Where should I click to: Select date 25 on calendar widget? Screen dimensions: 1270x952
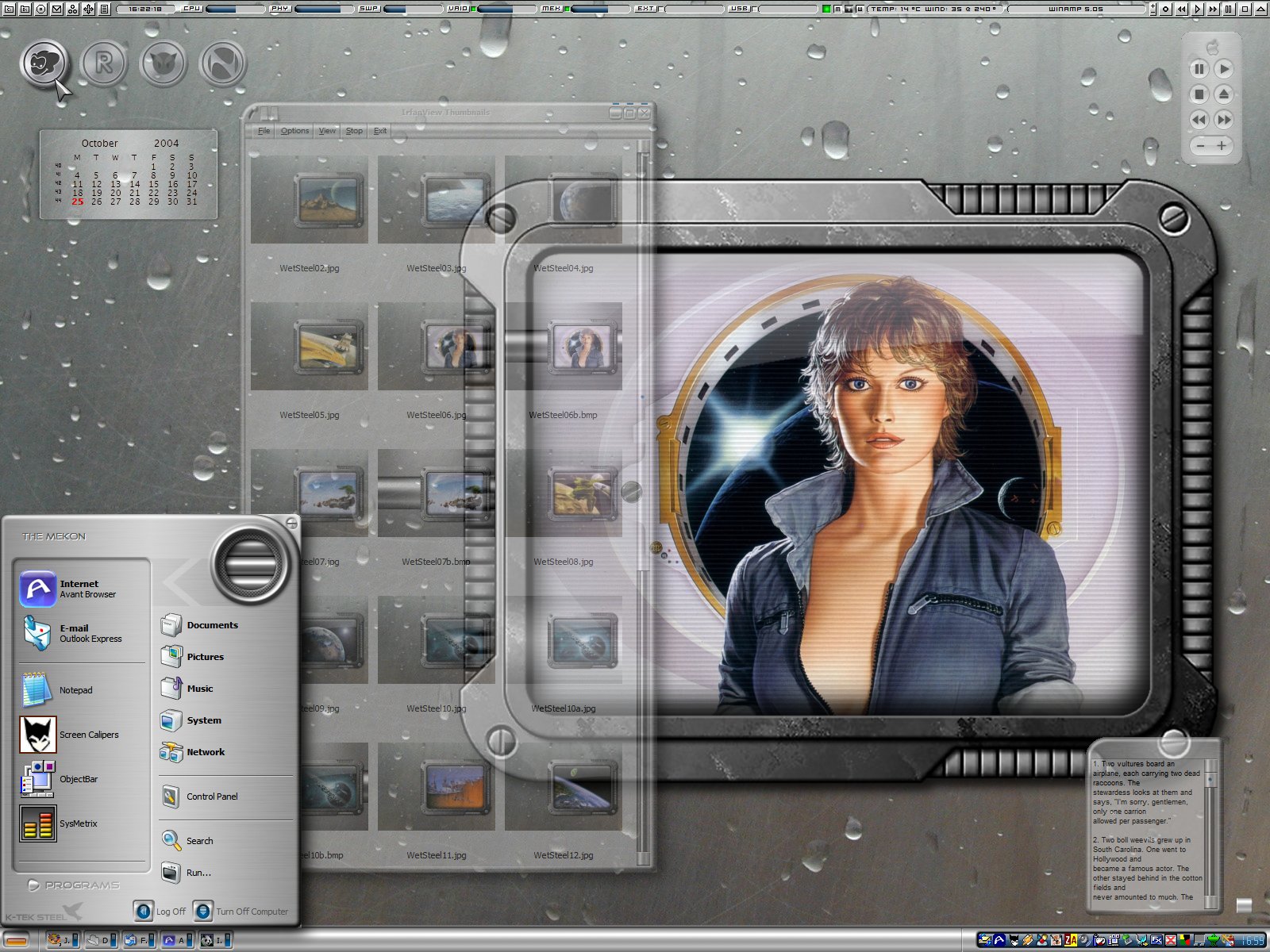[x=77, y=202]
